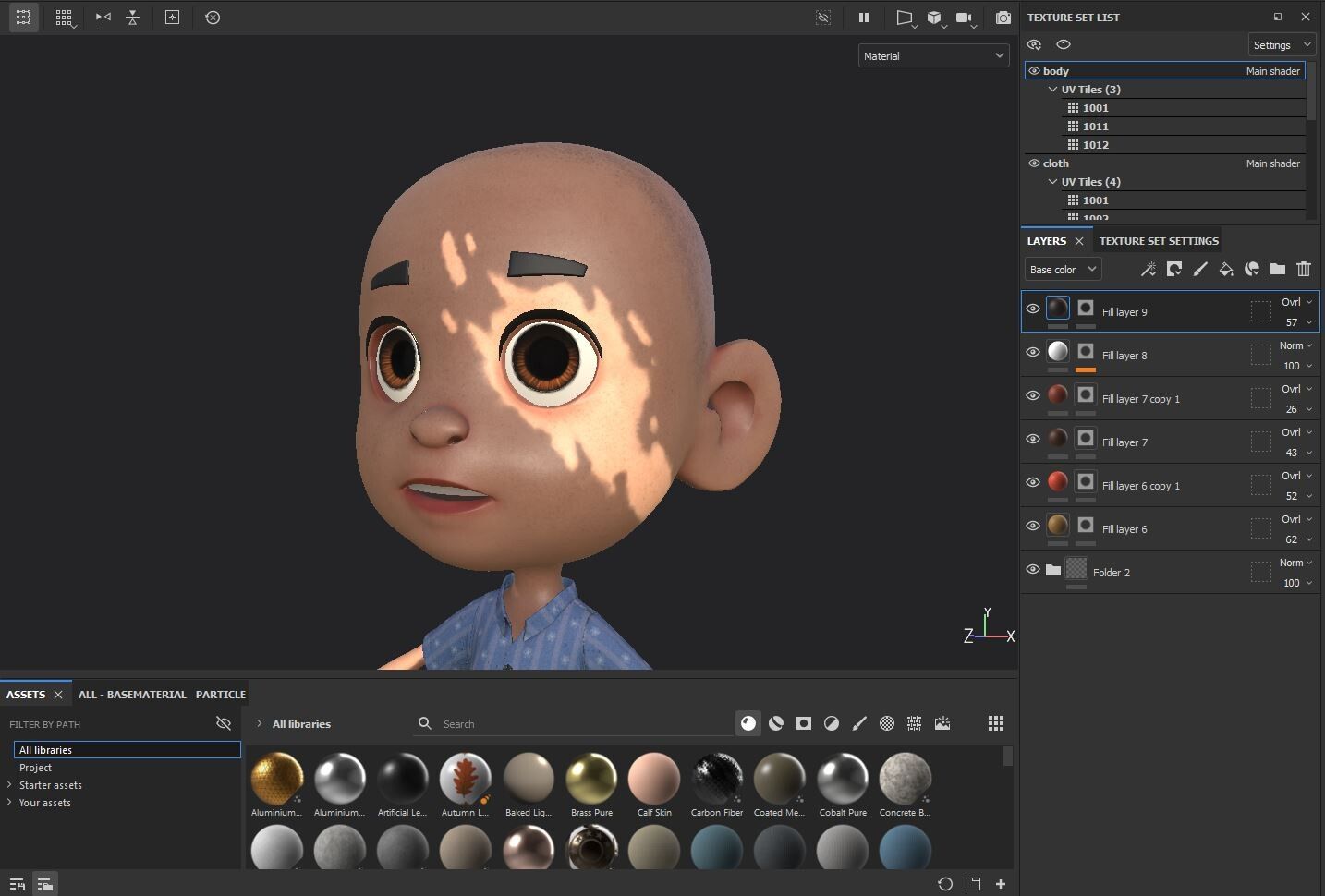This screenshot has height=896, width=1325.
Task: Add a fill layer with bucket icon
Action: [x=1226, y=269]
